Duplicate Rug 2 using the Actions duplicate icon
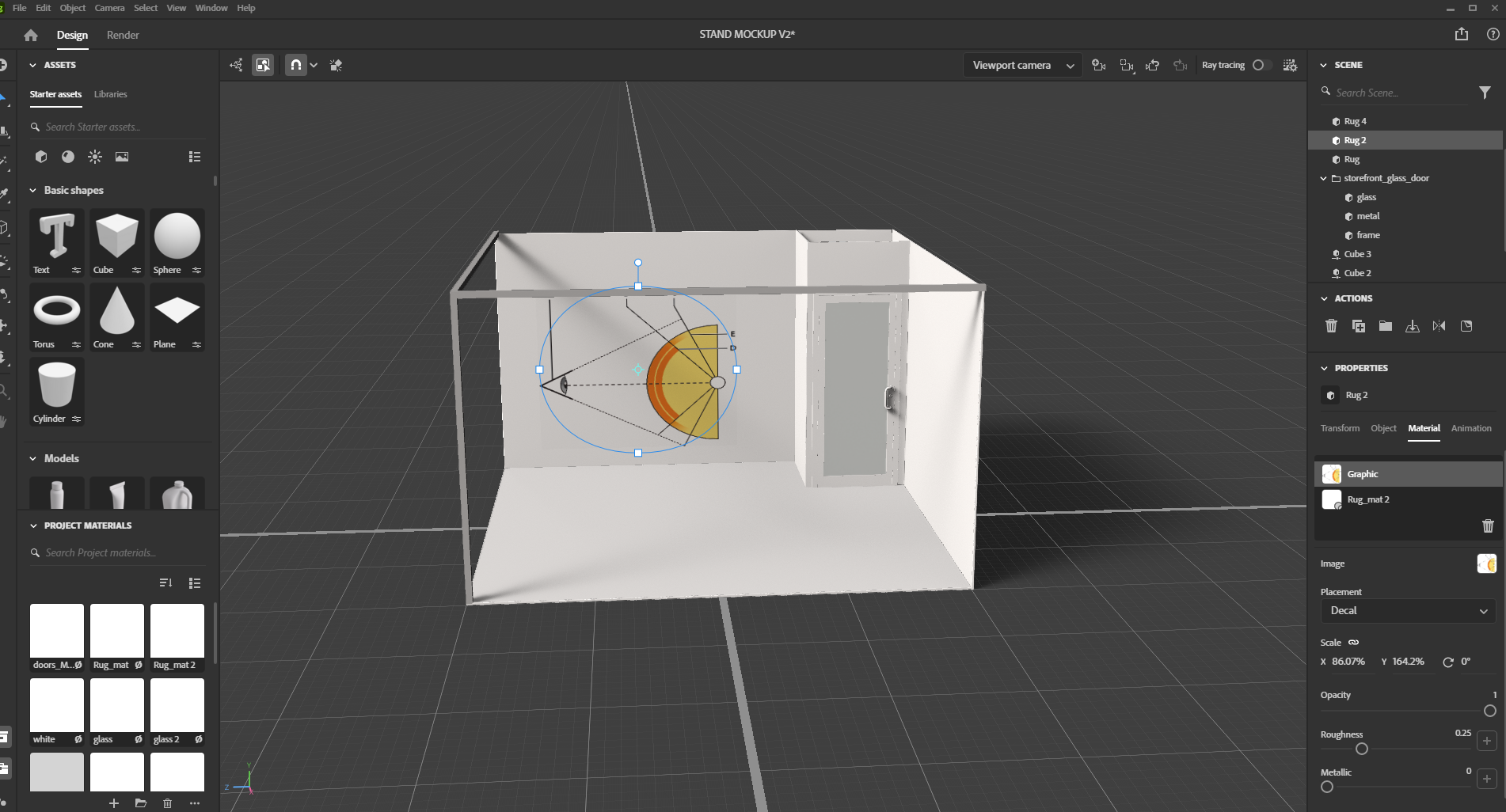Screen dimensions: 1506x812 point(1359,325)
